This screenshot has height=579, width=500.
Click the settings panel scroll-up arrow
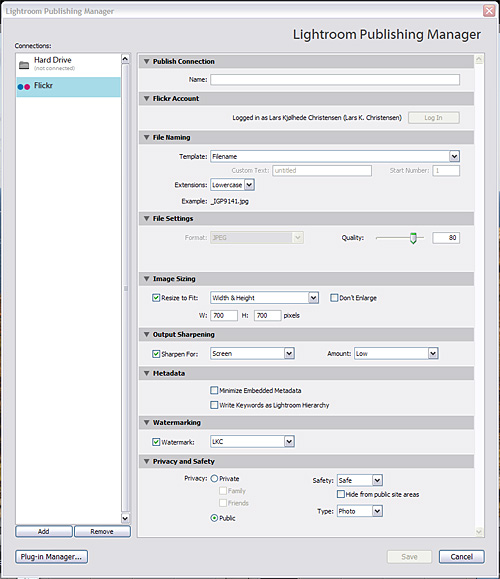pyautogui.click(x=479, y=59)
